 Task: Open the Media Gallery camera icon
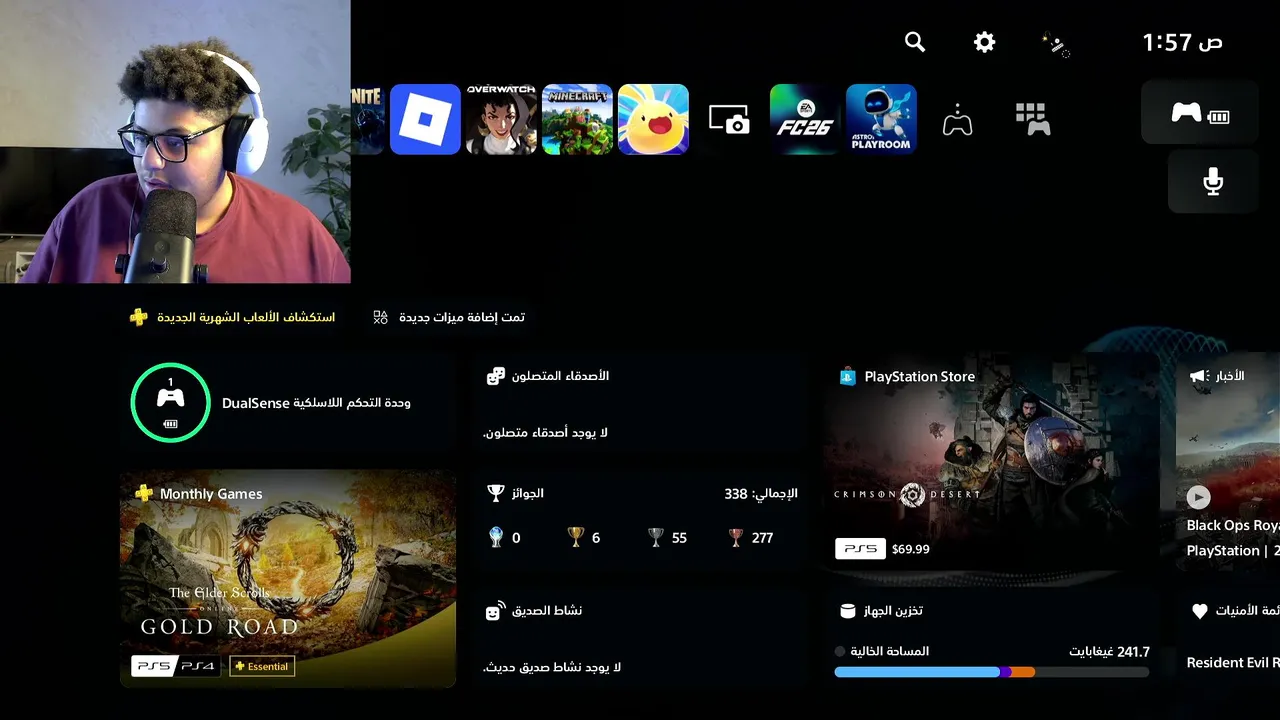[x=729, y=119]
